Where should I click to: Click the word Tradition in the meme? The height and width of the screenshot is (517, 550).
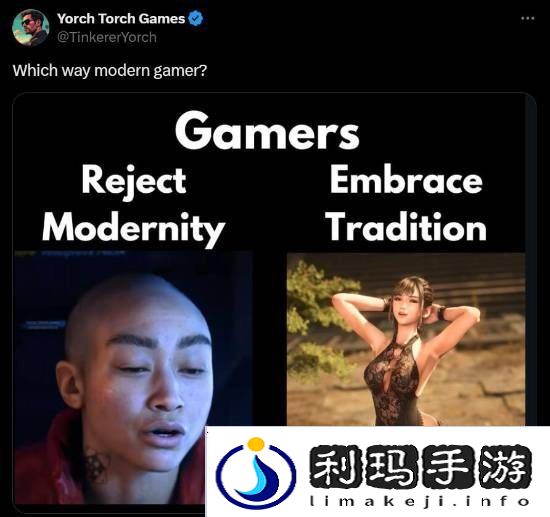(406, 227)
